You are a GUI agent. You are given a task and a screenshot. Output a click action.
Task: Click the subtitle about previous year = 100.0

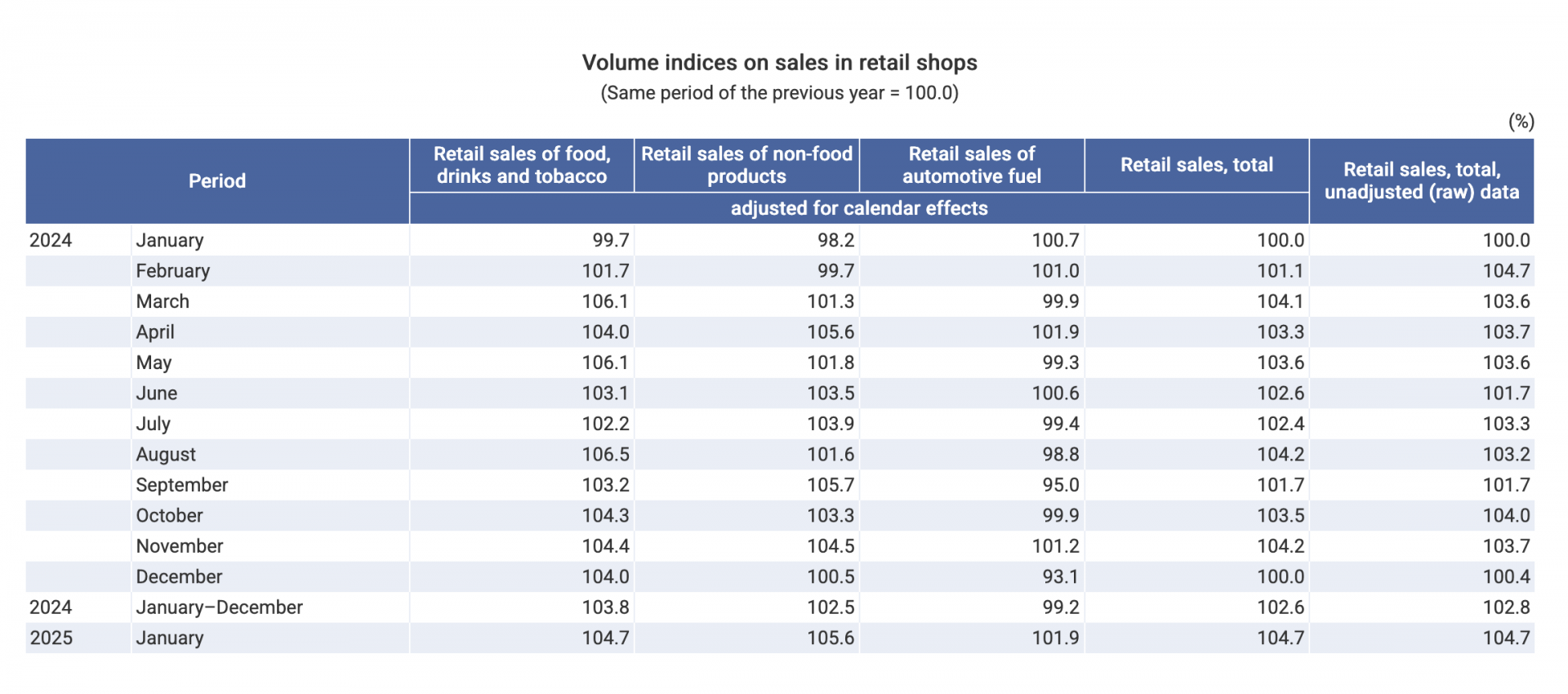pyautogui.click(x=779, y=93)
